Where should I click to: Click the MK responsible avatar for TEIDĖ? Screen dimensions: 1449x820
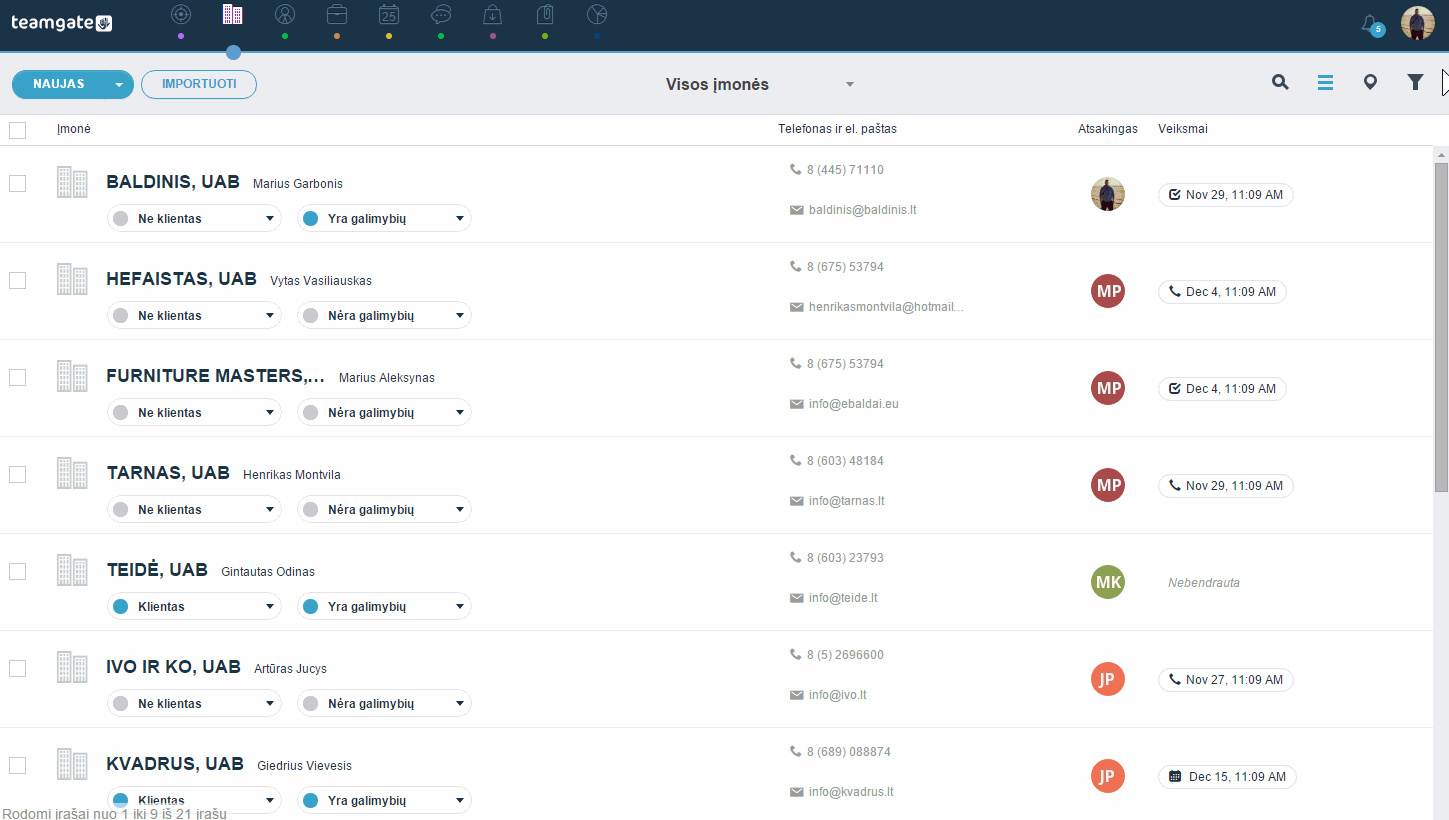(1108, 582)
